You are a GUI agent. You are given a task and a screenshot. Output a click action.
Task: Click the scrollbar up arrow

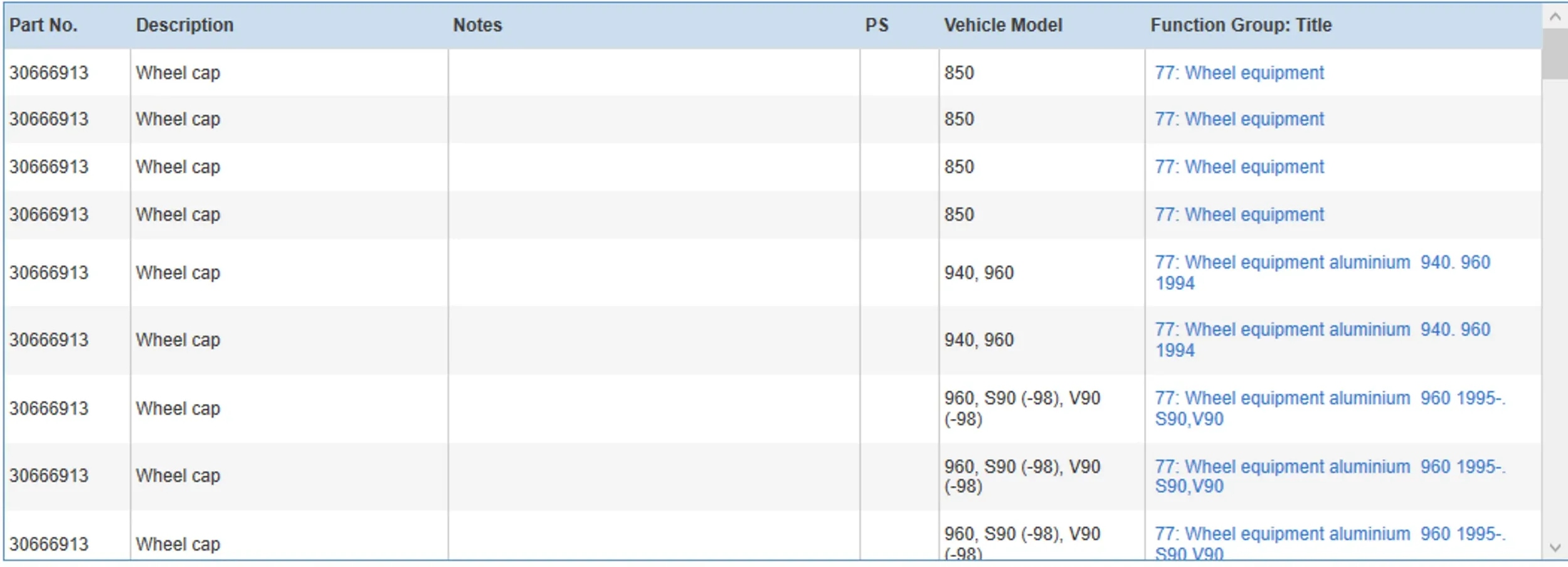1555,17
